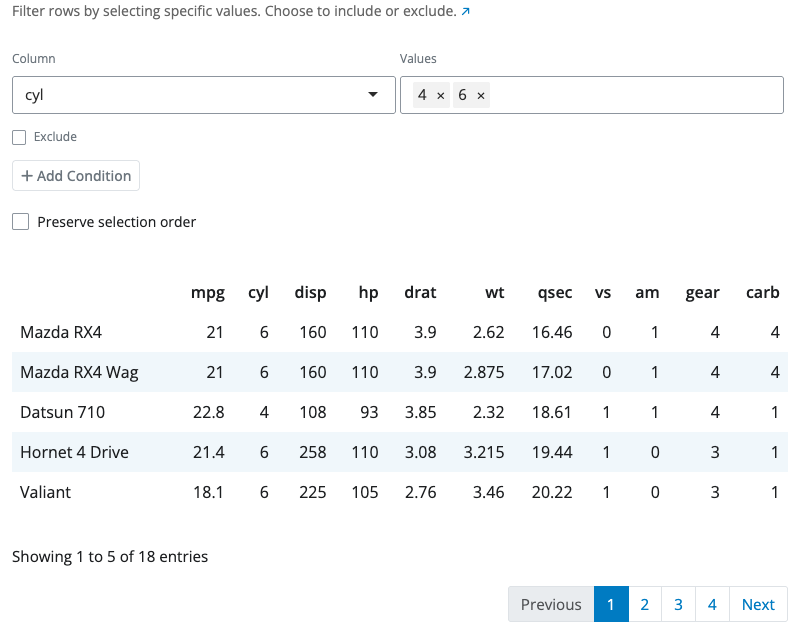
Task: Click the "Next" pagination button
Action: (758, 604)
